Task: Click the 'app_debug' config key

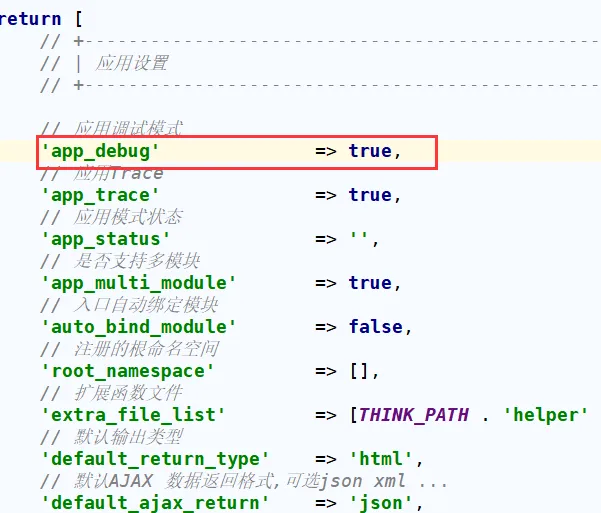Action: coord(100,151)
